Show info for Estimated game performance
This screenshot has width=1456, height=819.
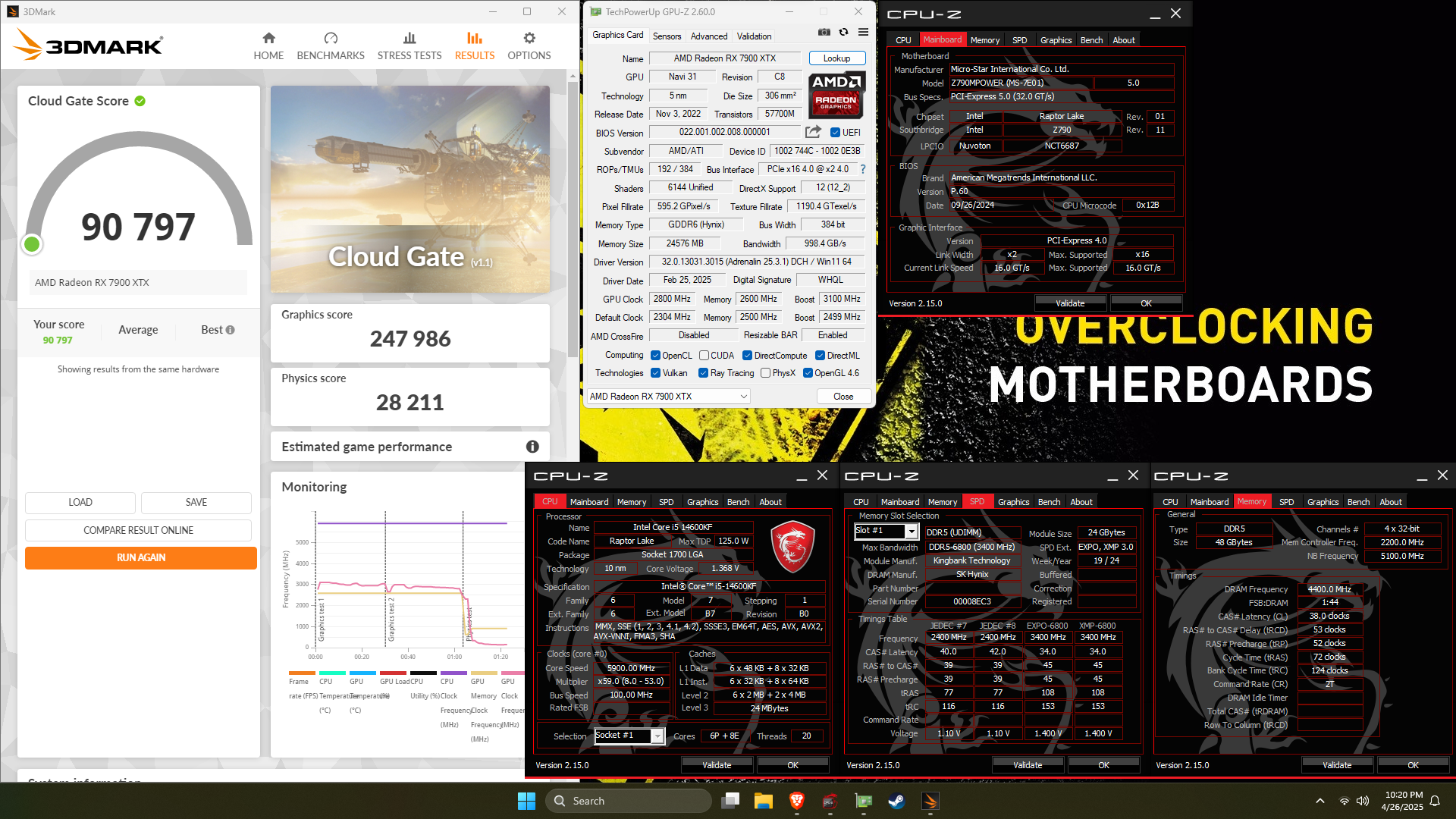532,447
